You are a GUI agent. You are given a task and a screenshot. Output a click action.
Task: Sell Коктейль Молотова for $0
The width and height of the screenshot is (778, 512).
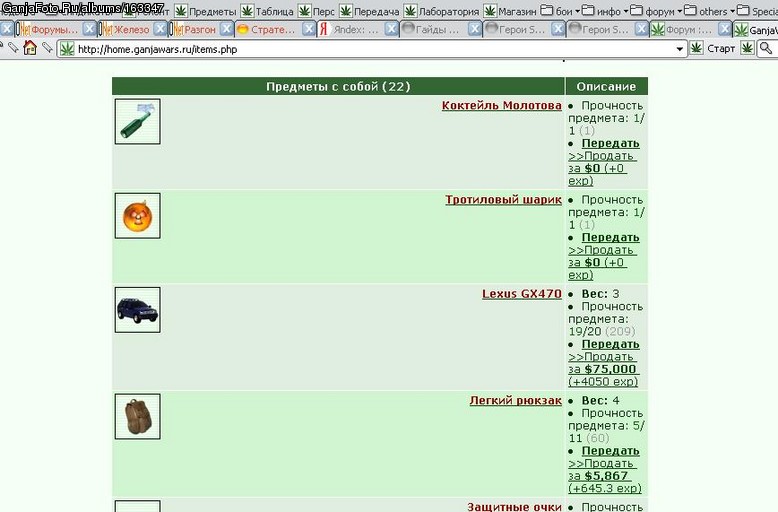pos(602,168)
